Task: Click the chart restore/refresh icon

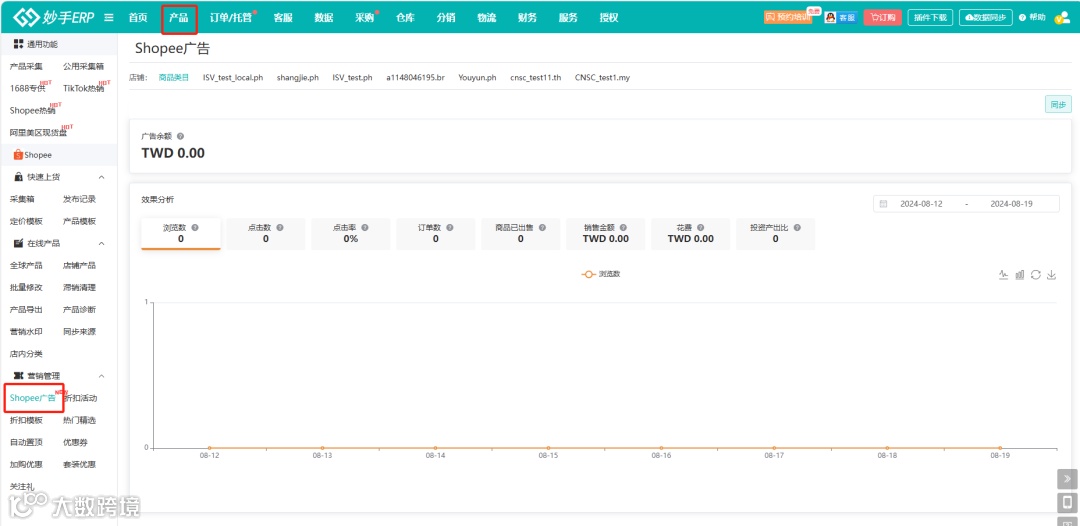Action: [x=1035, y=275]
